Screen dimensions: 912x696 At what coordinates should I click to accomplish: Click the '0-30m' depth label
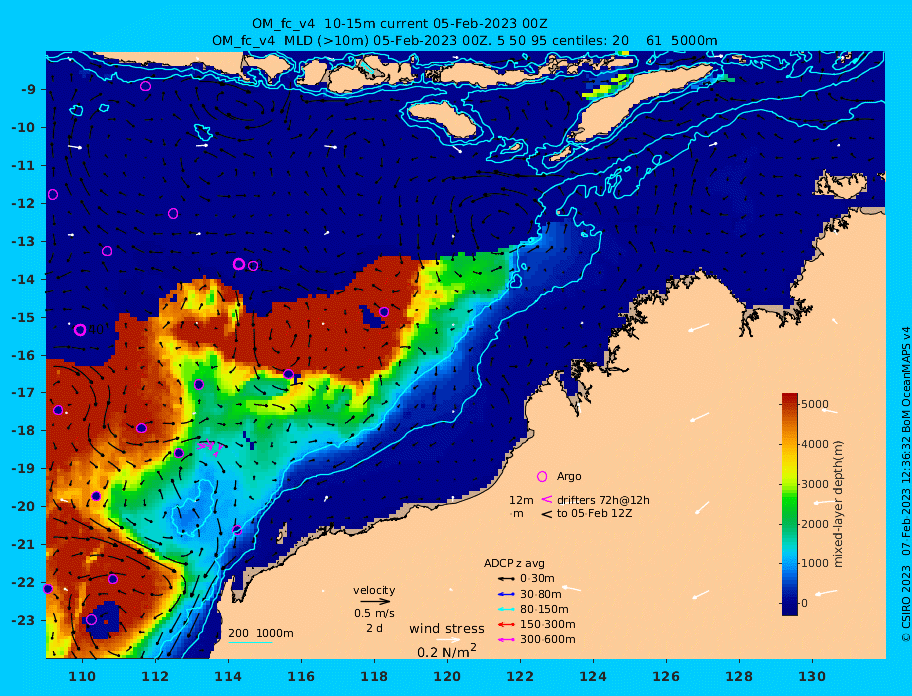(x=537, y=579)
